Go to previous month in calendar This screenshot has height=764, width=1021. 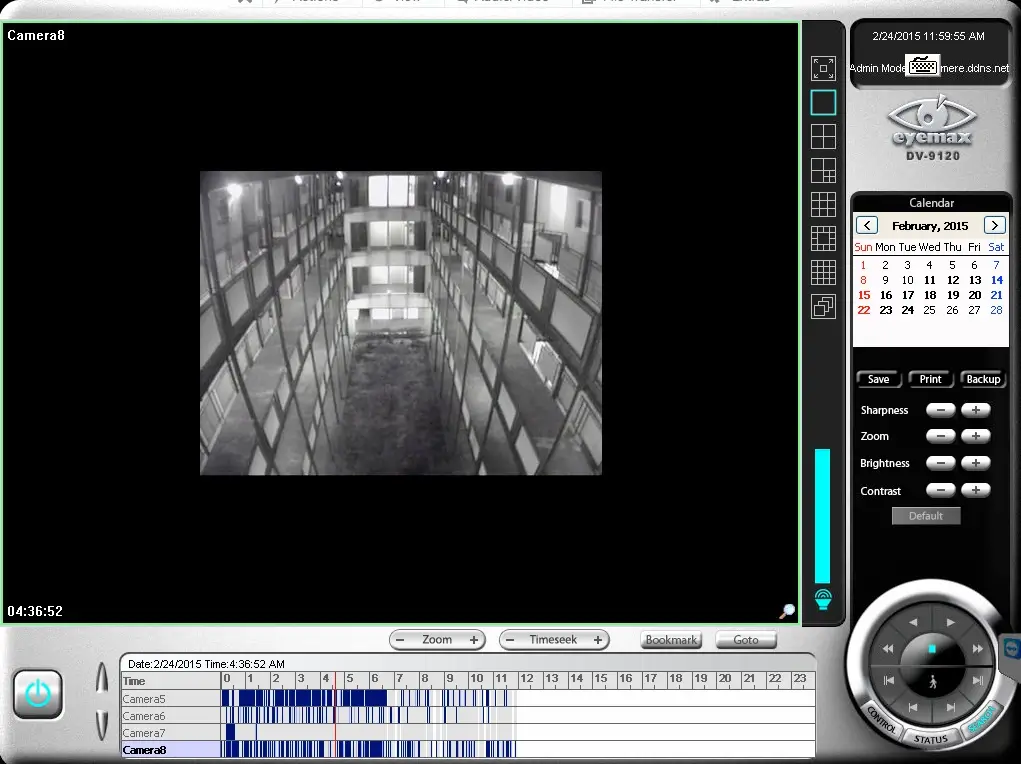pyautogui.click(x=867, y=225)
